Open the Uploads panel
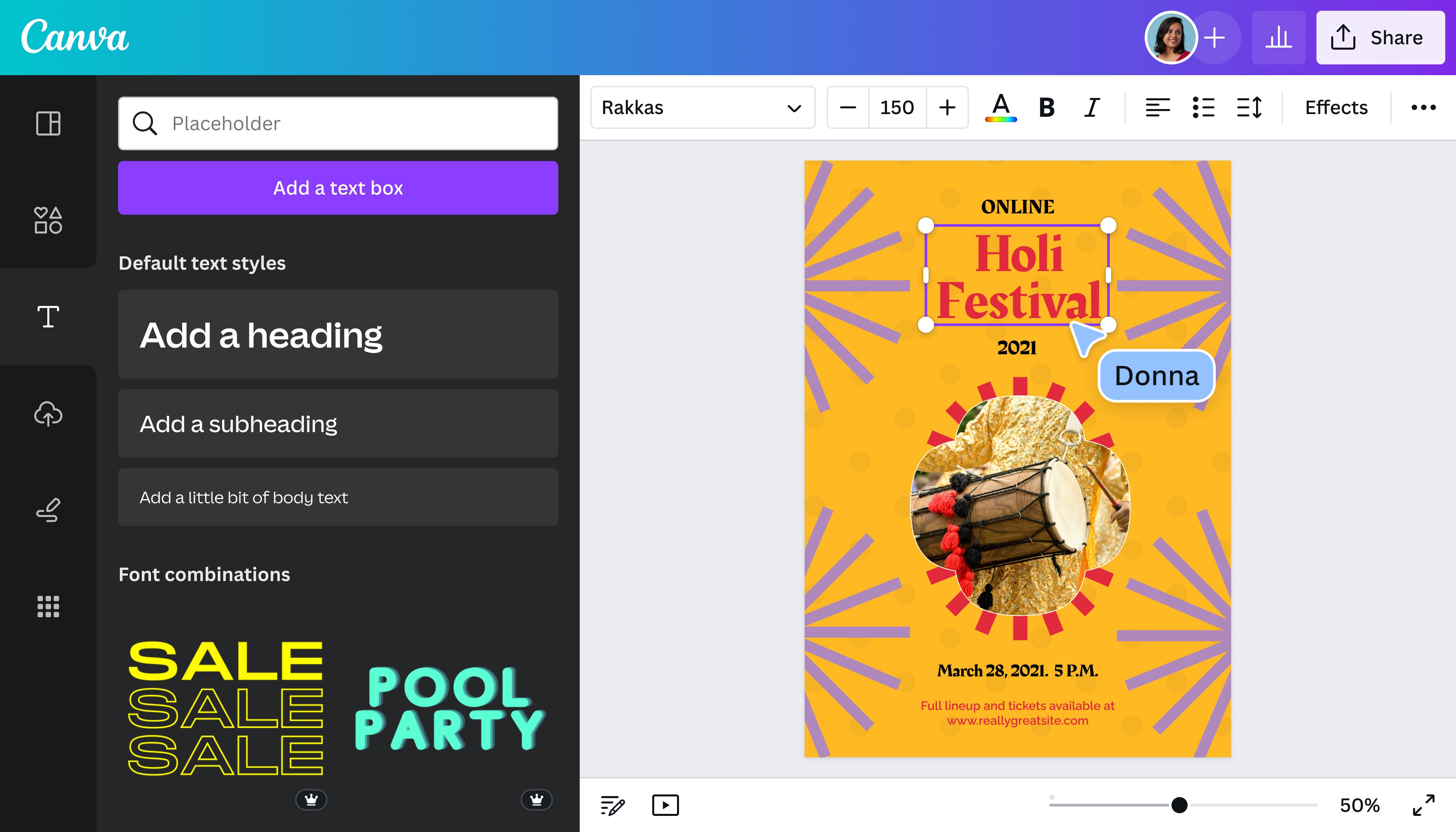The image size is (1456, 832). coord(48,414)
